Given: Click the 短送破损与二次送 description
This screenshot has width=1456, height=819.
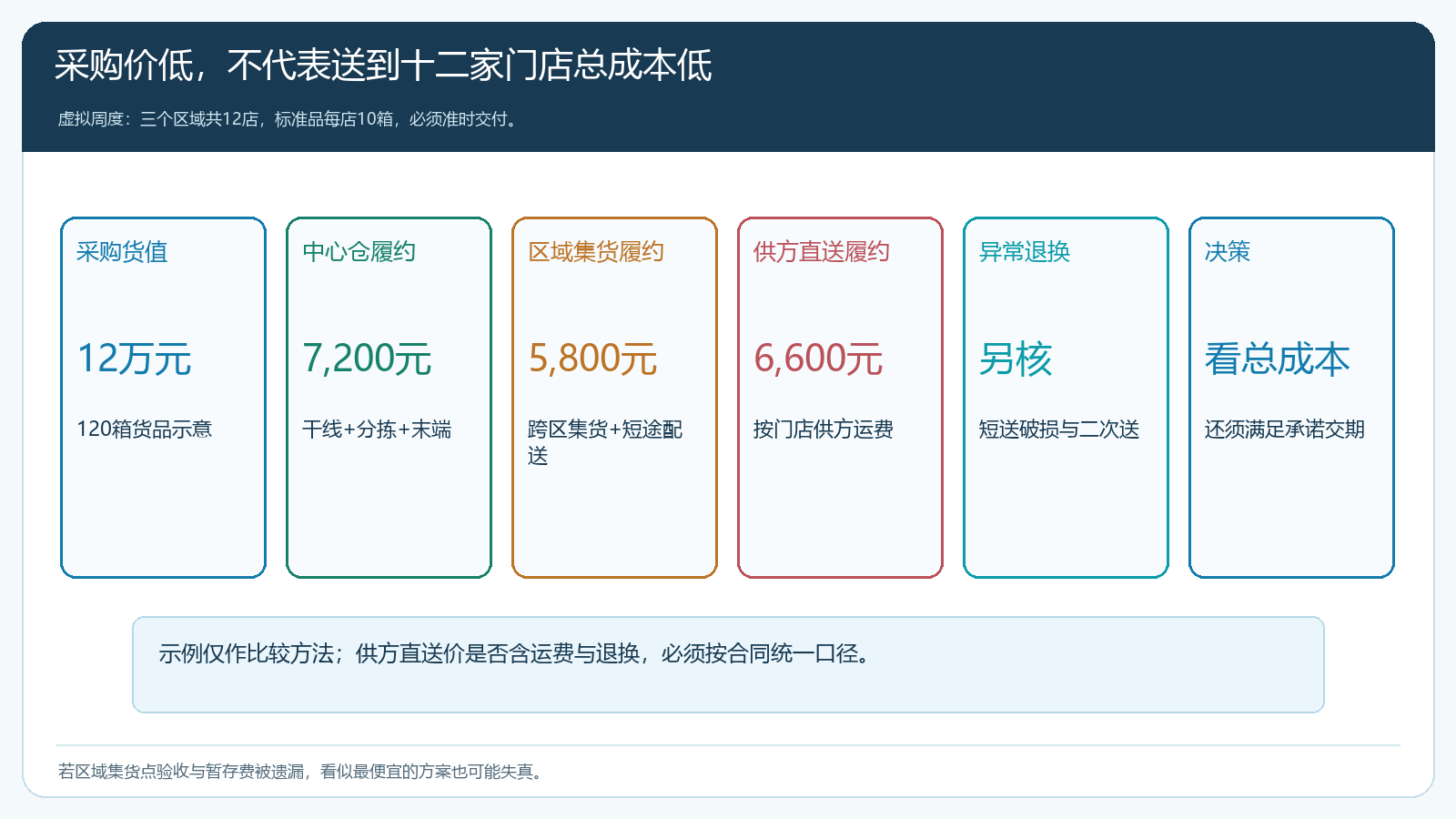Looking at the screenshot, I should click(1059, 430).
